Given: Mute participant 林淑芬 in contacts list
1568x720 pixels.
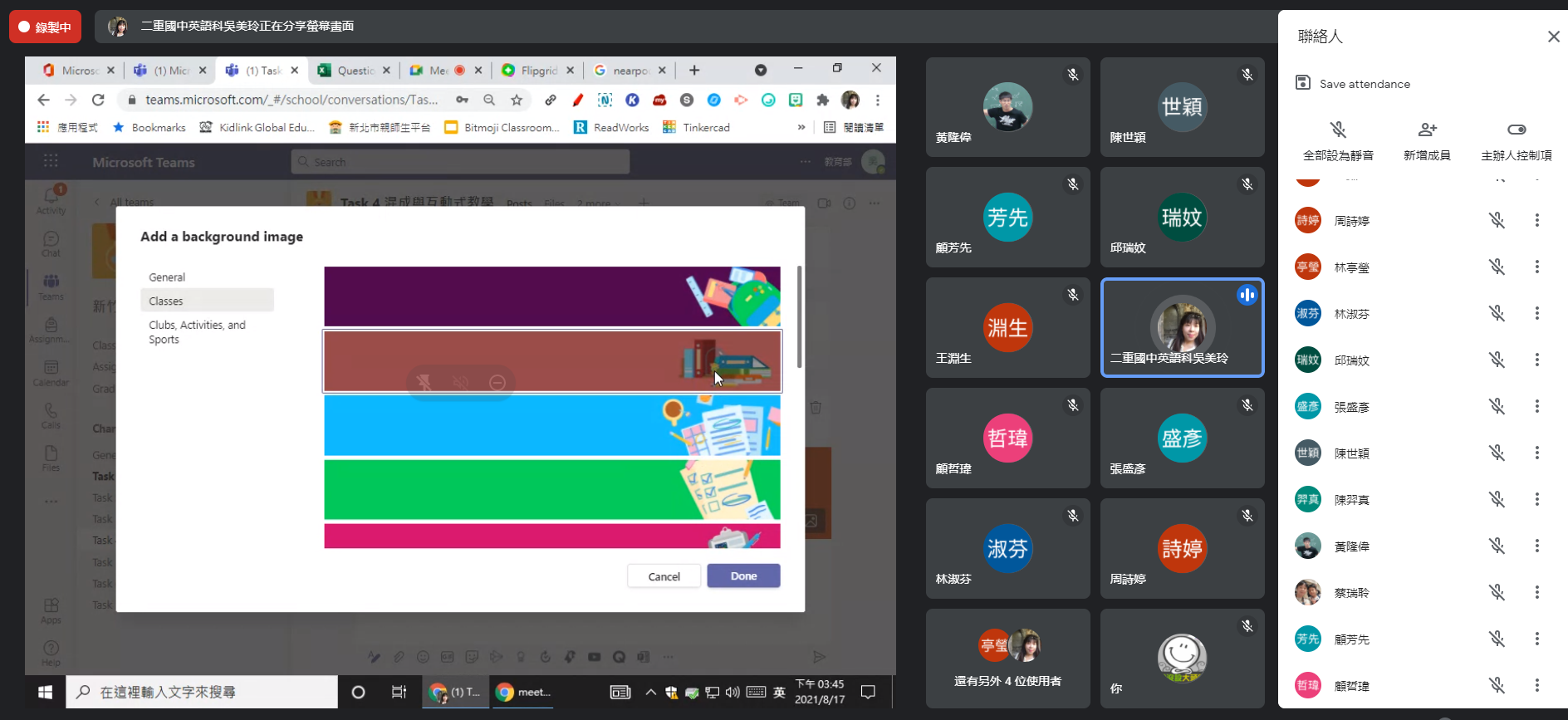Looking at the screenshot, I should click(1496, 314).
